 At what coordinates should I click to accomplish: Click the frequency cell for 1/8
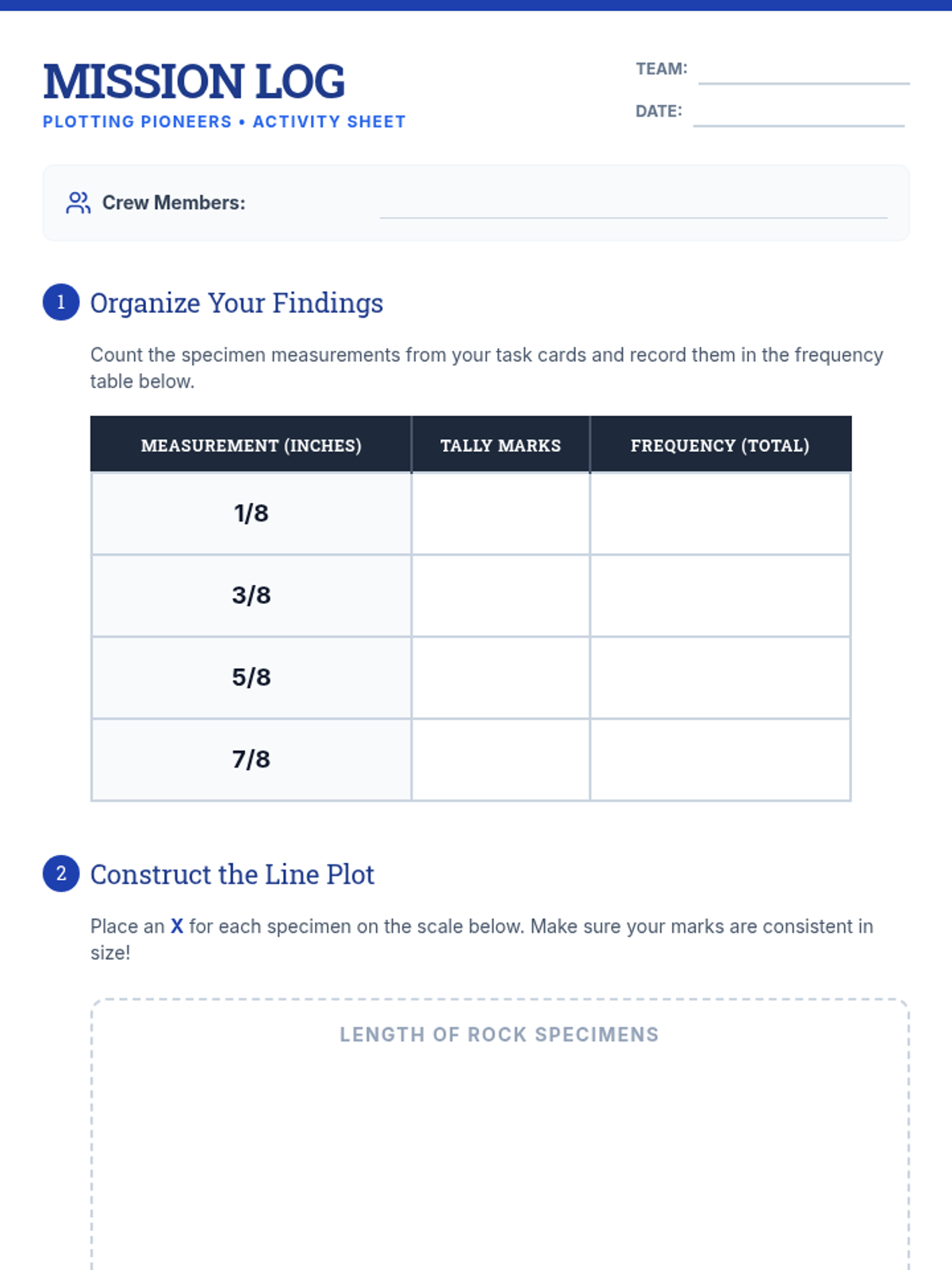[x=720, y=514]
